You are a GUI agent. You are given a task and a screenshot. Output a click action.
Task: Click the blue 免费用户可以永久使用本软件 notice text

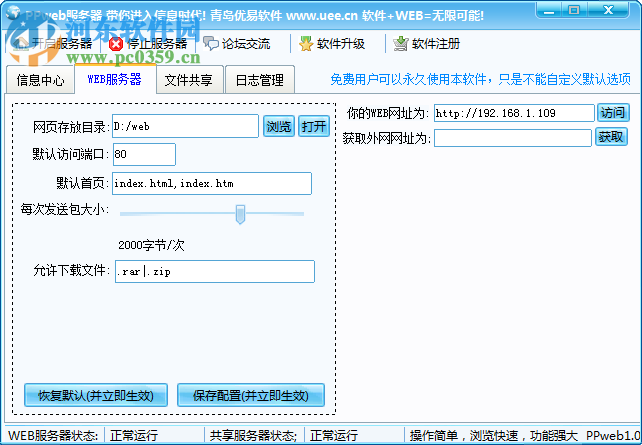(x=480, y=79)
